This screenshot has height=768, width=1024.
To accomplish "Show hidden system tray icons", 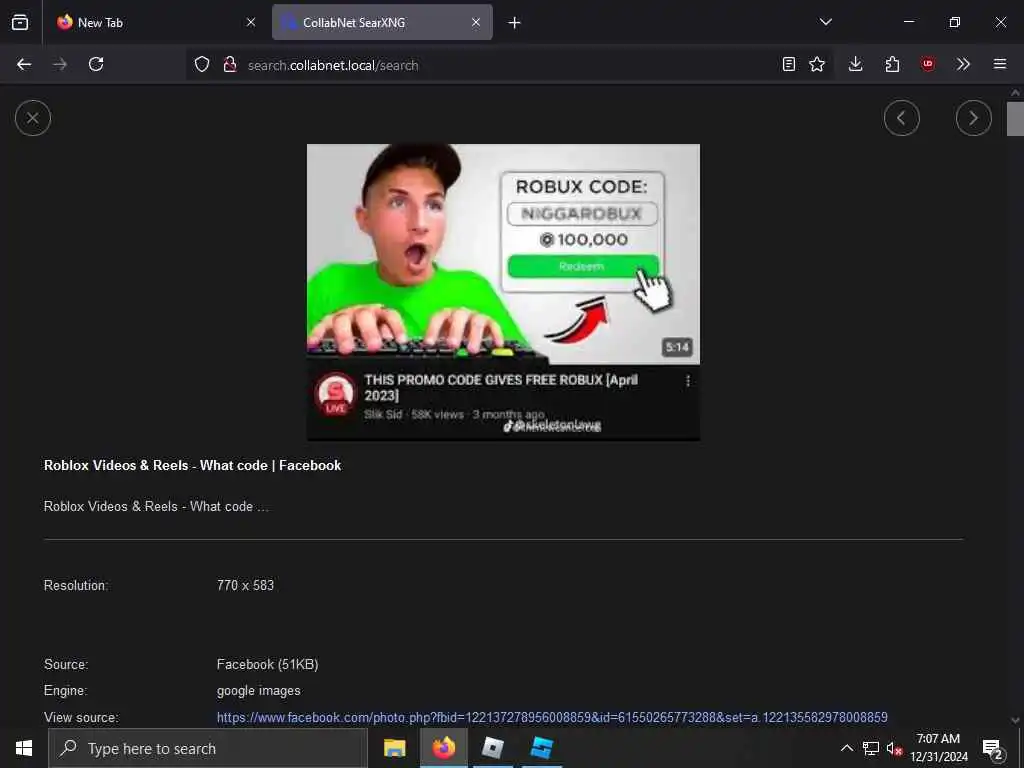I will pos(846,748).
